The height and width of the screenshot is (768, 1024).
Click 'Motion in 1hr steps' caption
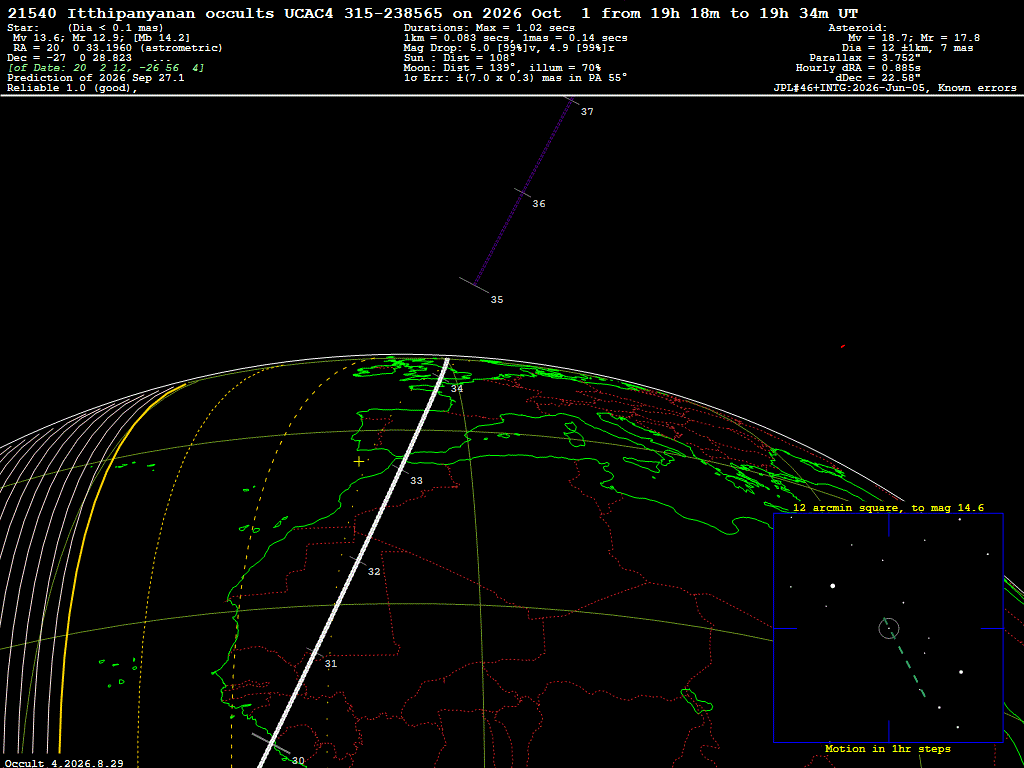(x=888, y=749)
